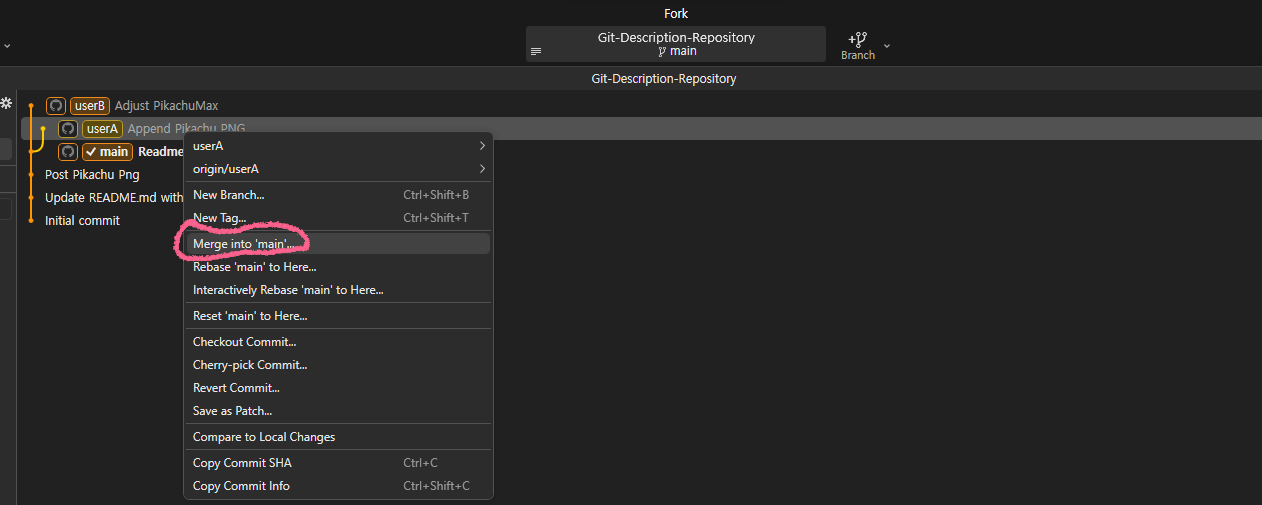Click Copy Commit SHA menu entry
The image size is (1262, 505).
pyautogui.click(x=243, y=463)
